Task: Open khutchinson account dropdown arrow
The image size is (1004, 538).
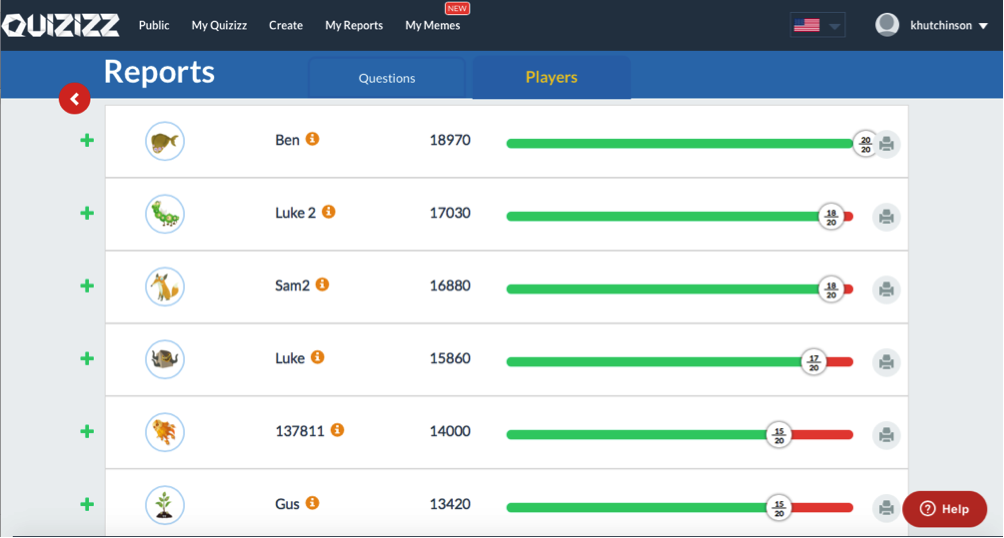Action: pos(984,26)
